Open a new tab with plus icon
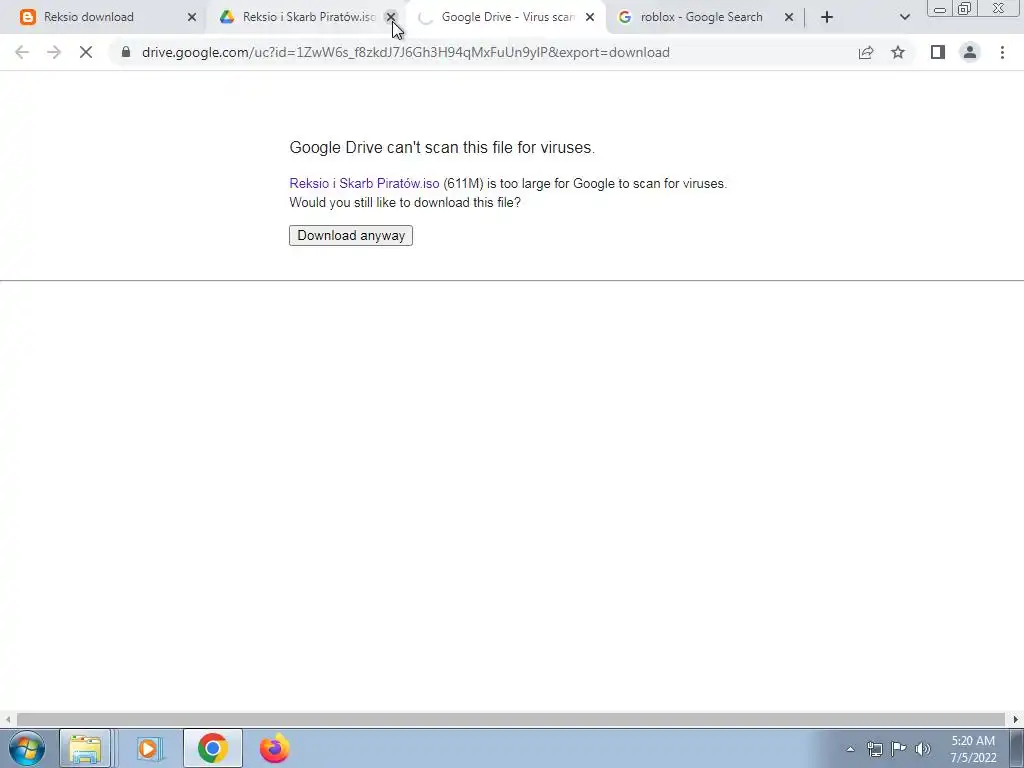The height and width of the screenshot is (768, 1024). 827,17
